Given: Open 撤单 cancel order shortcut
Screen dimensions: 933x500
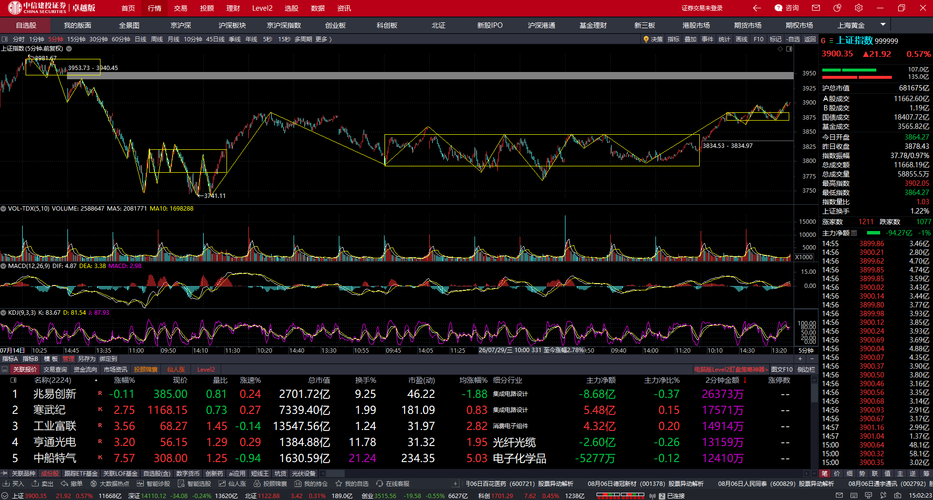Looking at the screenshot, I should [x=73, y=485].
